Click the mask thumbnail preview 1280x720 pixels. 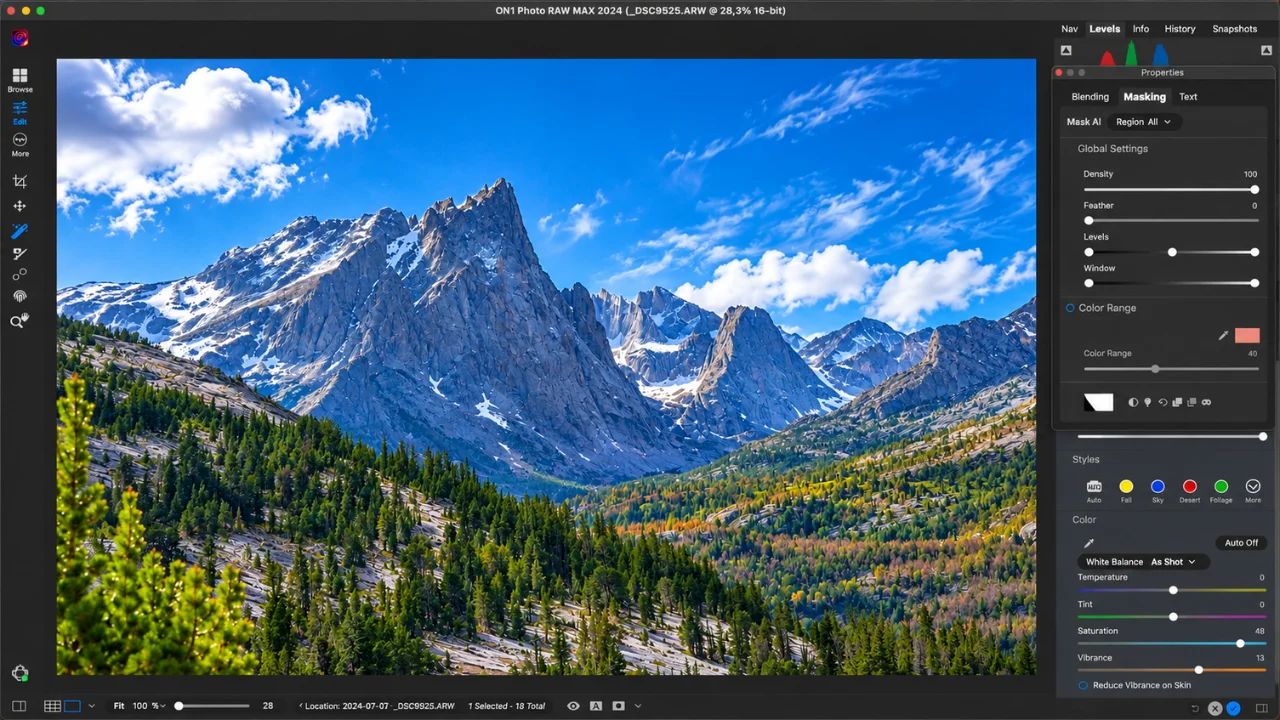point(1098,402)
